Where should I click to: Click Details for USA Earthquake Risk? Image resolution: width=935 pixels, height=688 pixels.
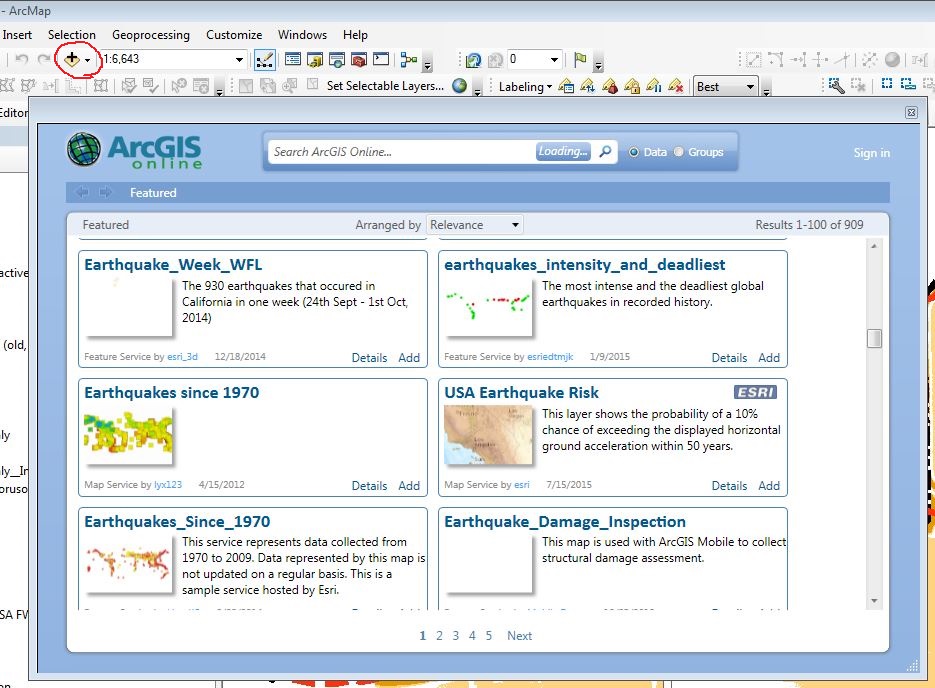(x=729, y=486)
